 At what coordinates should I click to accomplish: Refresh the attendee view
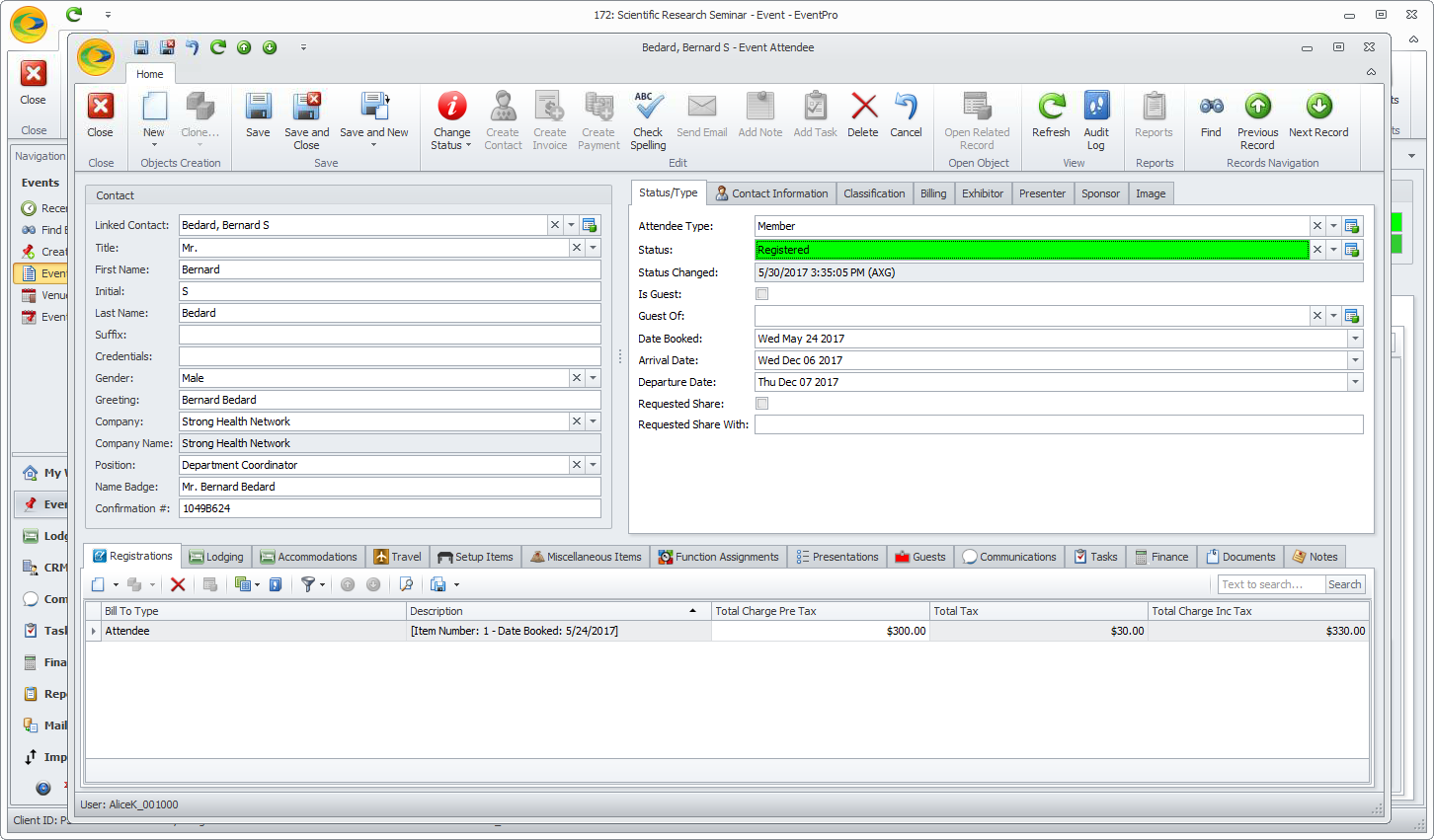point(1051,115)
